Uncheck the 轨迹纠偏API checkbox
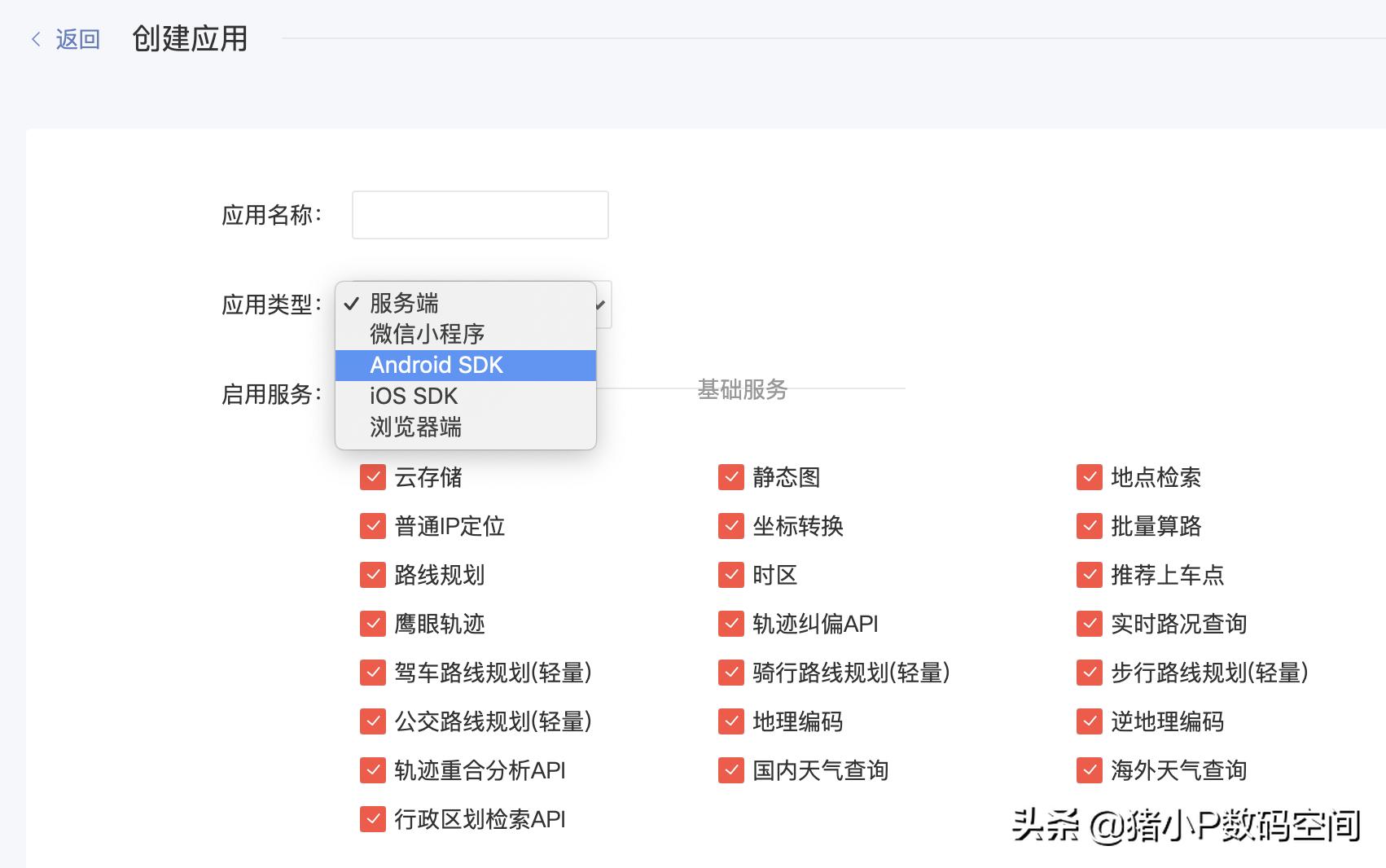The width and height of the screenshot is (1386, 868). pyautogui.click(x=731, y=624)
